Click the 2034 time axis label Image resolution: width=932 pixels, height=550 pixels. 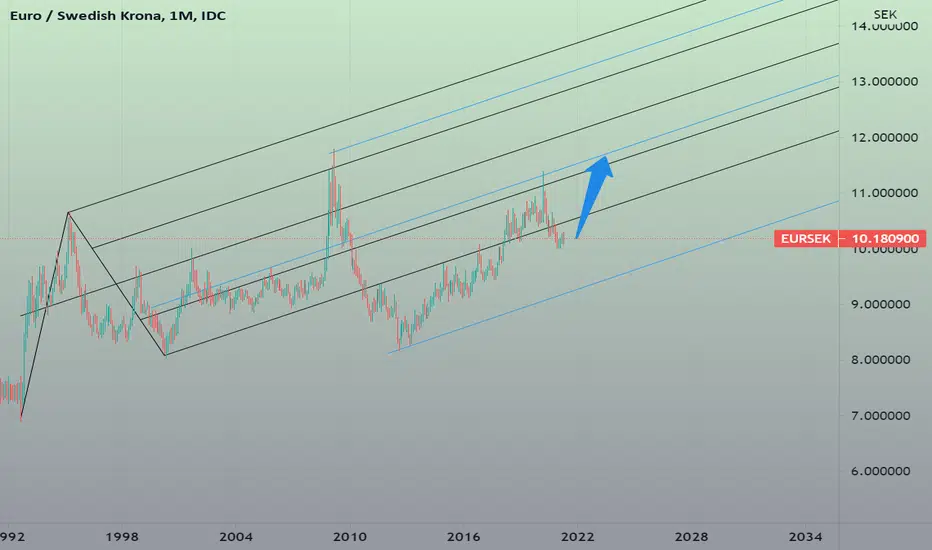pos(805,537)
